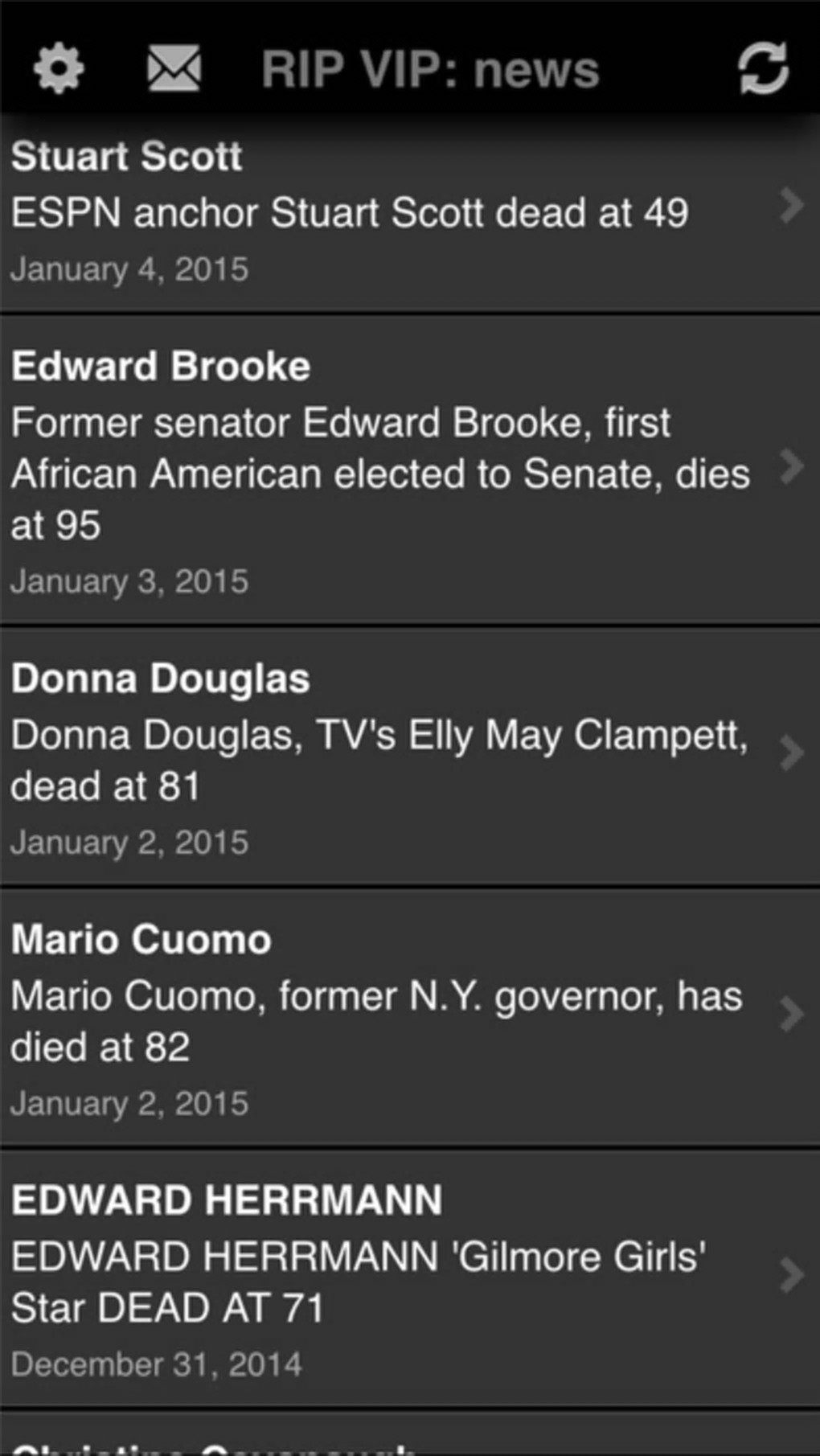
Task: Tap the envelope mail icon
Action: coord(174,69)
